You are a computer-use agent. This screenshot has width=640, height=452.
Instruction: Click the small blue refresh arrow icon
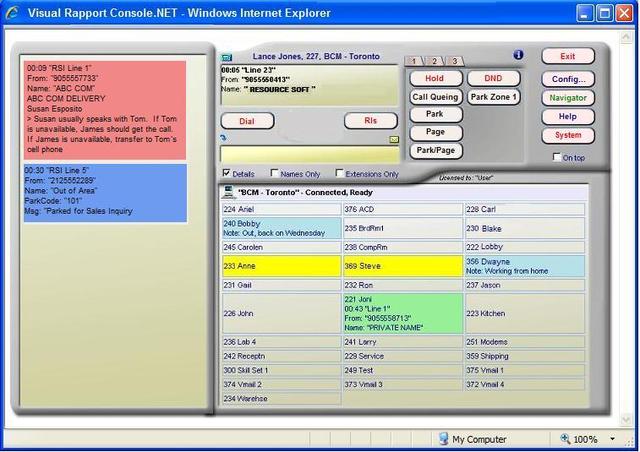[x=223, y=138]
